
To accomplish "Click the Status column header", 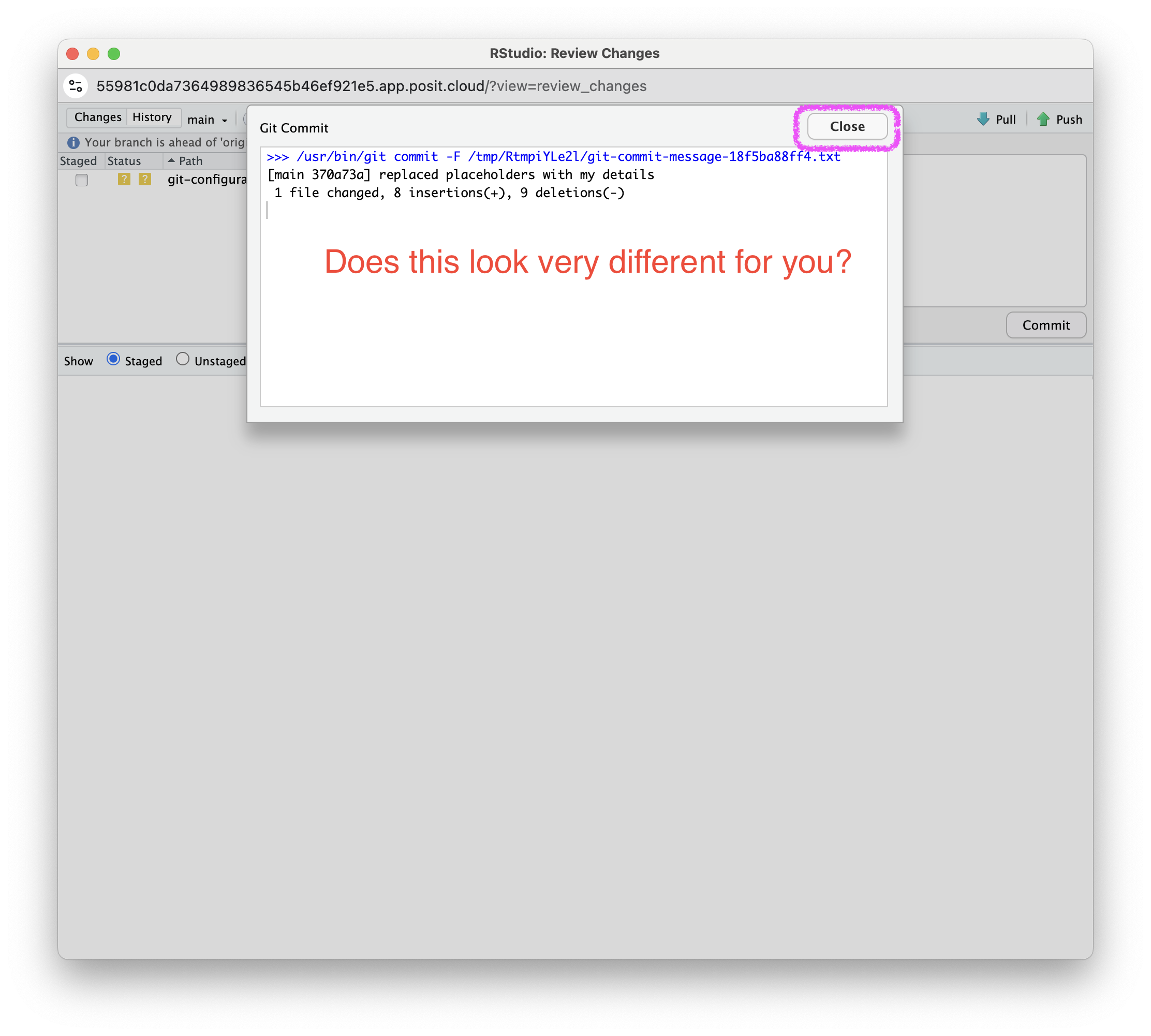I will pyautogui.click(x=124, y=161).
